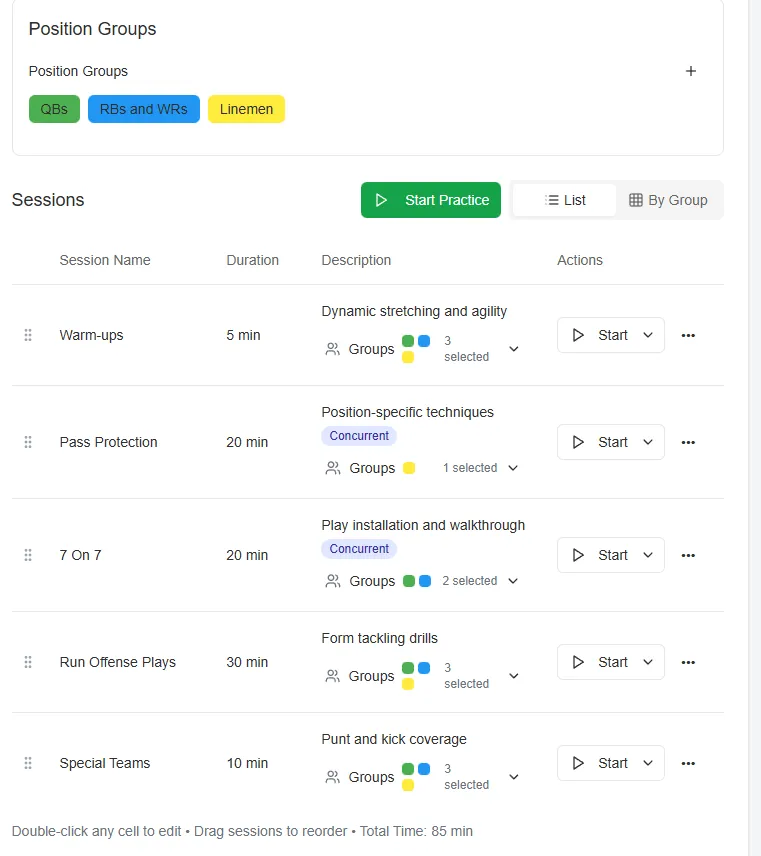Switch to the List view tab
Viewport: 761px width, 856px height.
(565, 200)
